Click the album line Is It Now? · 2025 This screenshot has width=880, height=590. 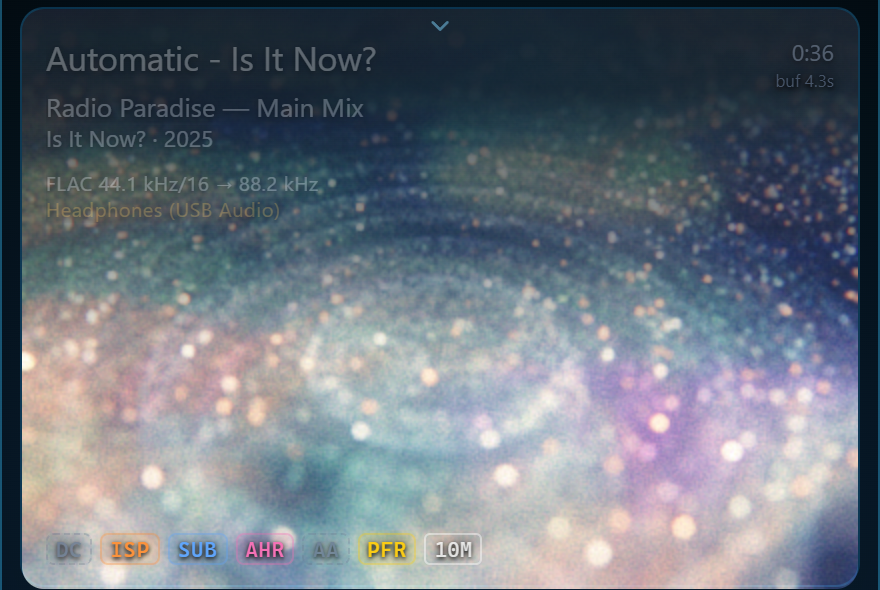[130, 139]
